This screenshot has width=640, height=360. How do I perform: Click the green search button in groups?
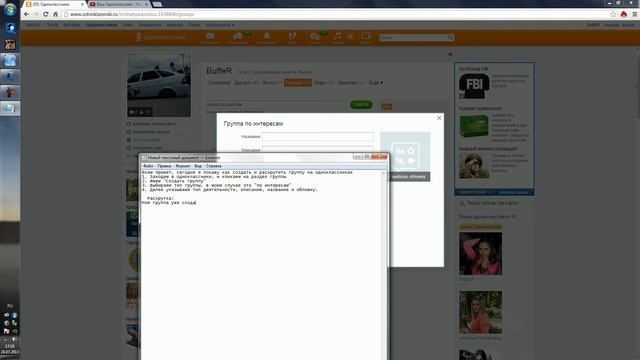point(361,105)
